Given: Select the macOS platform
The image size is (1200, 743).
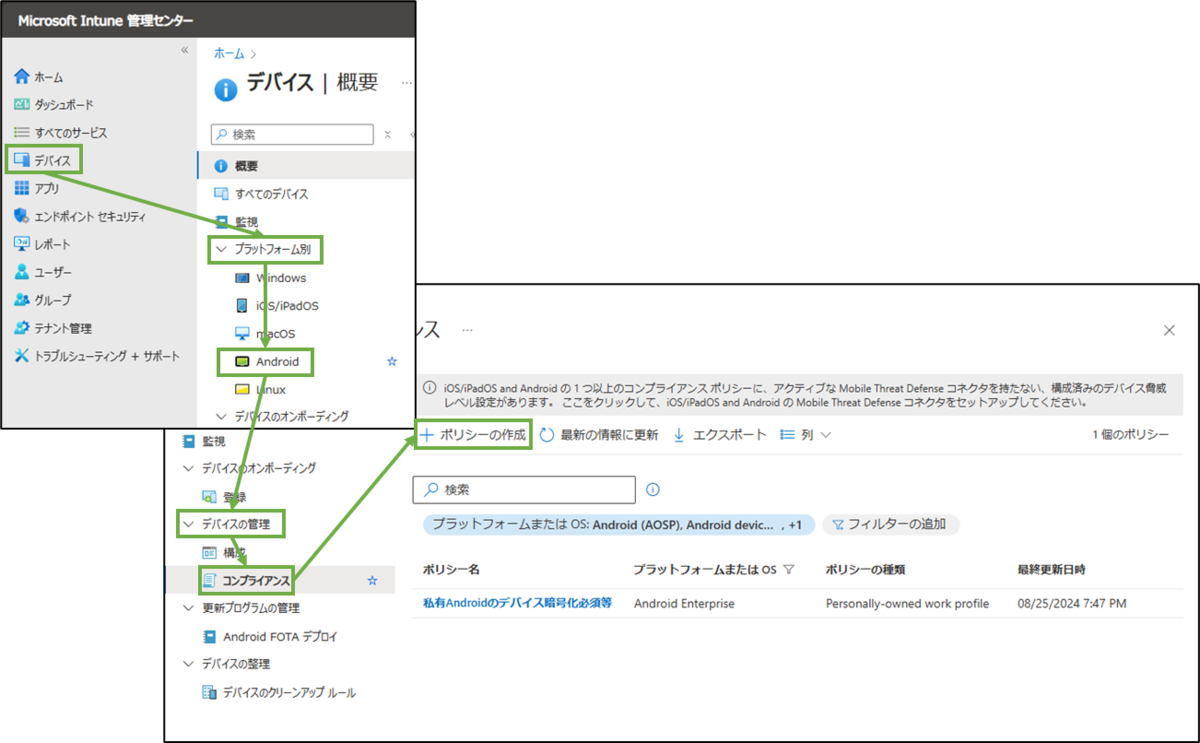Looking at the screenshot, I should 265,334.
